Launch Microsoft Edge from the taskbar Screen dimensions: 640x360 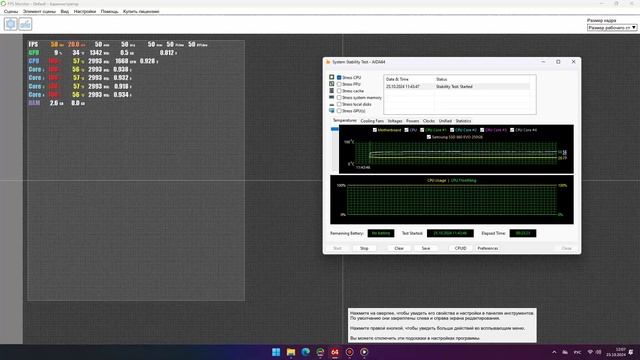point(305,352)
